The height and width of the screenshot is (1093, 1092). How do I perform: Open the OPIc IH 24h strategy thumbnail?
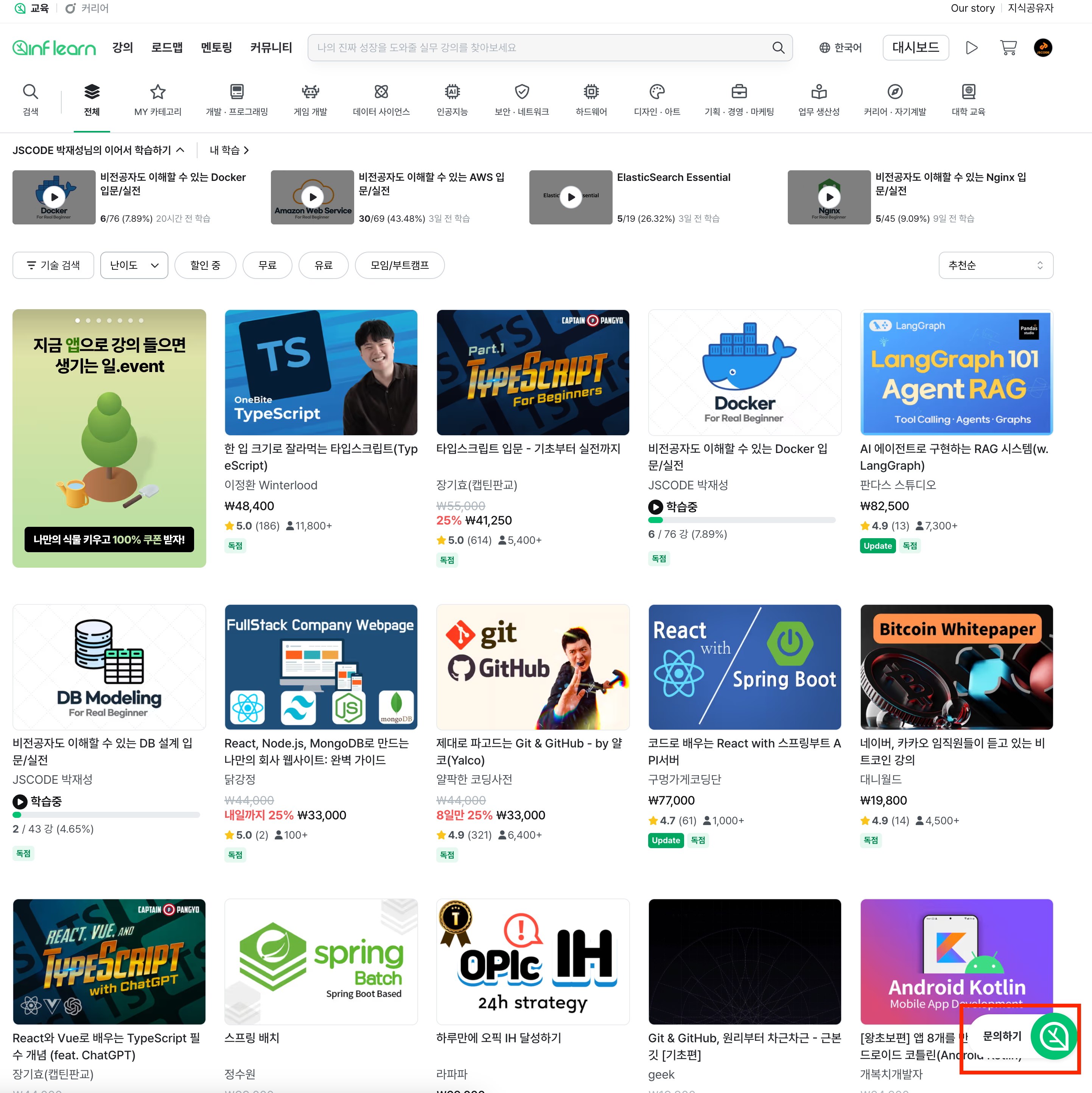click(x=533, y=962)
